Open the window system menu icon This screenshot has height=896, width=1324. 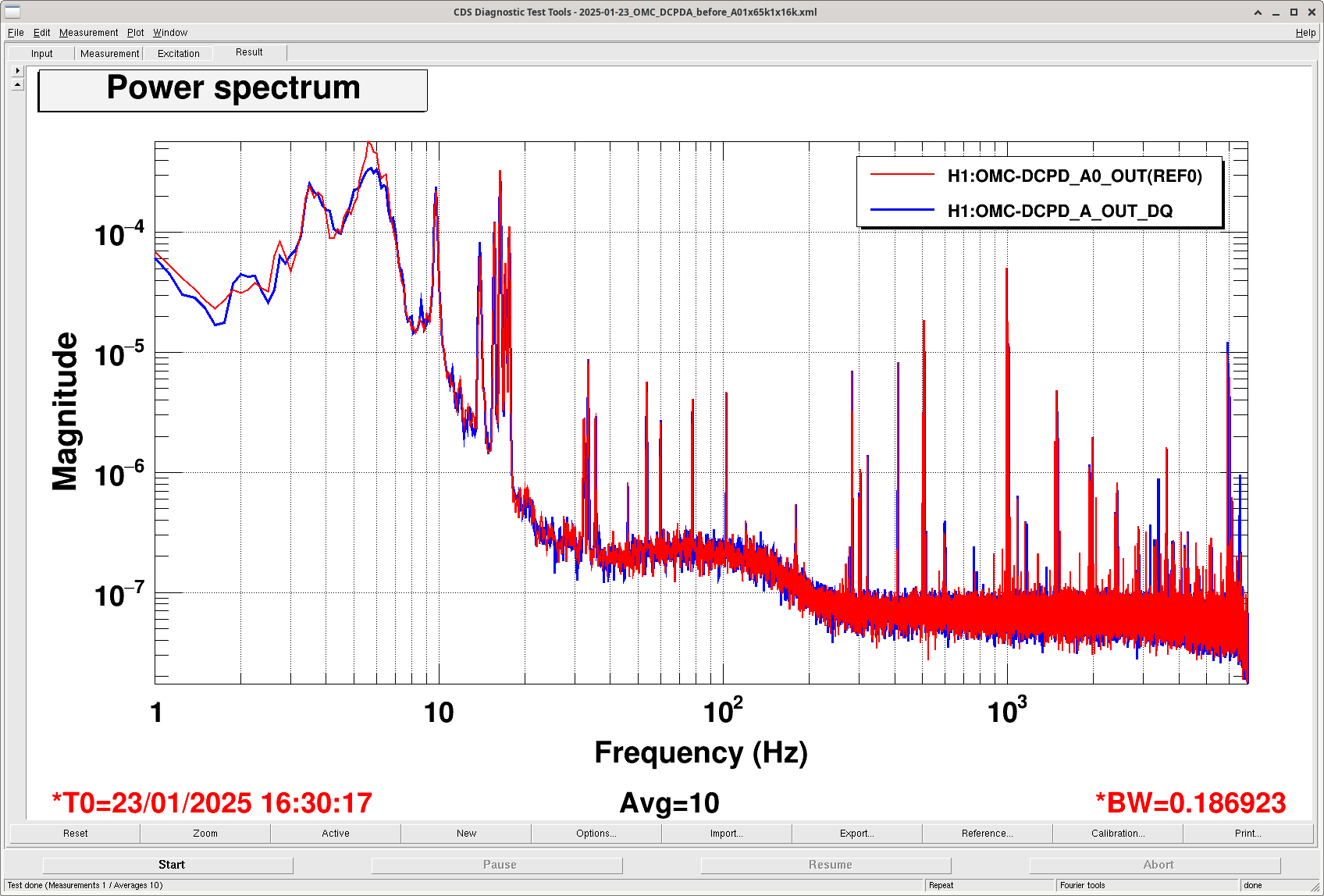(12, 12)
